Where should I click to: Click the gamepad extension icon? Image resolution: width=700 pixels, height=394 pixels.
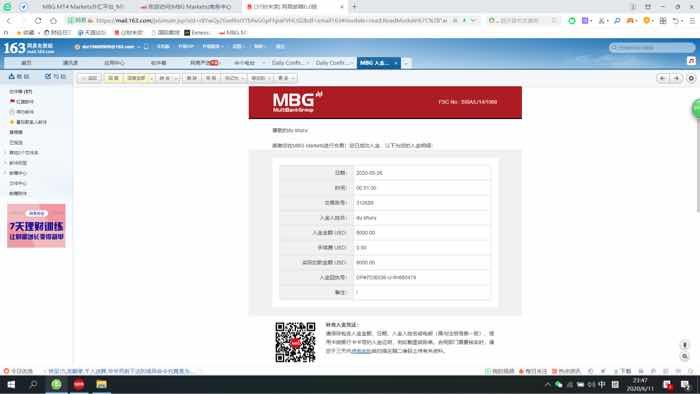pos(630,21)
